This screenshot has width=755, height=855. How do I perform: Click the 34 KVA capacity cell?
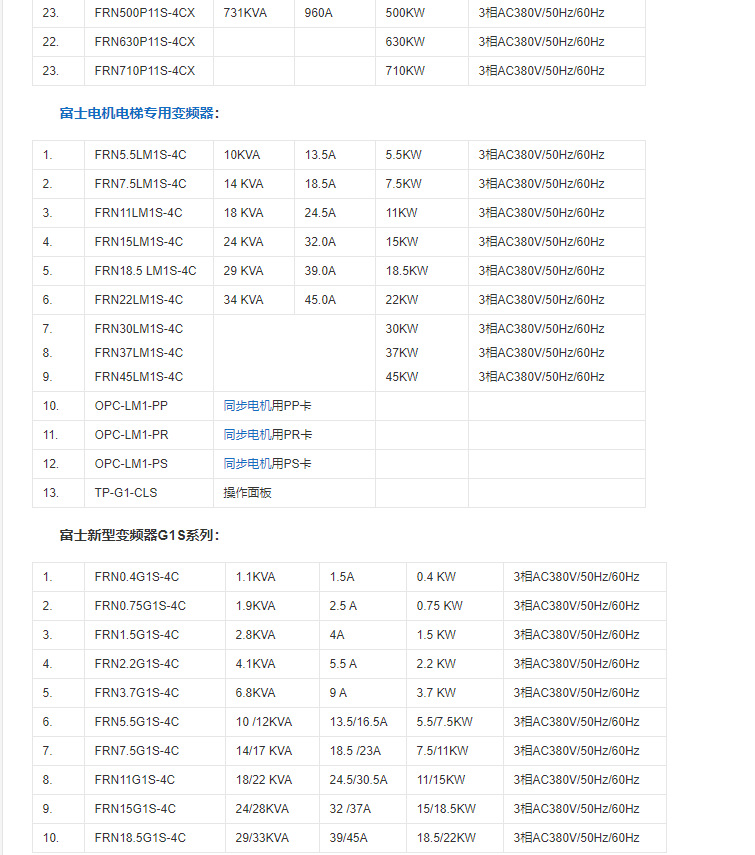pos(254,299)
